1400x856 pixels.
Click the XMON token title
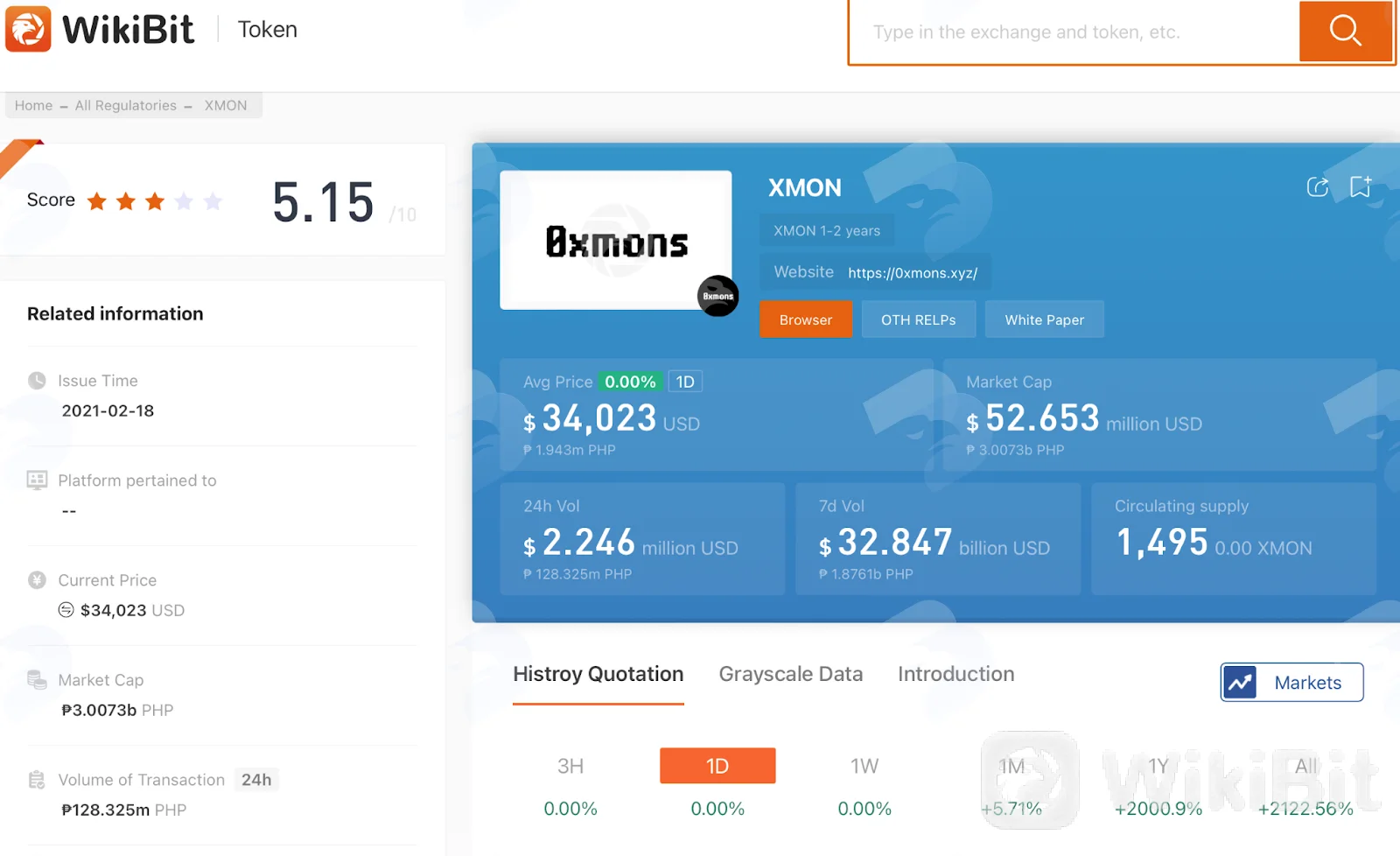[805, 188]
